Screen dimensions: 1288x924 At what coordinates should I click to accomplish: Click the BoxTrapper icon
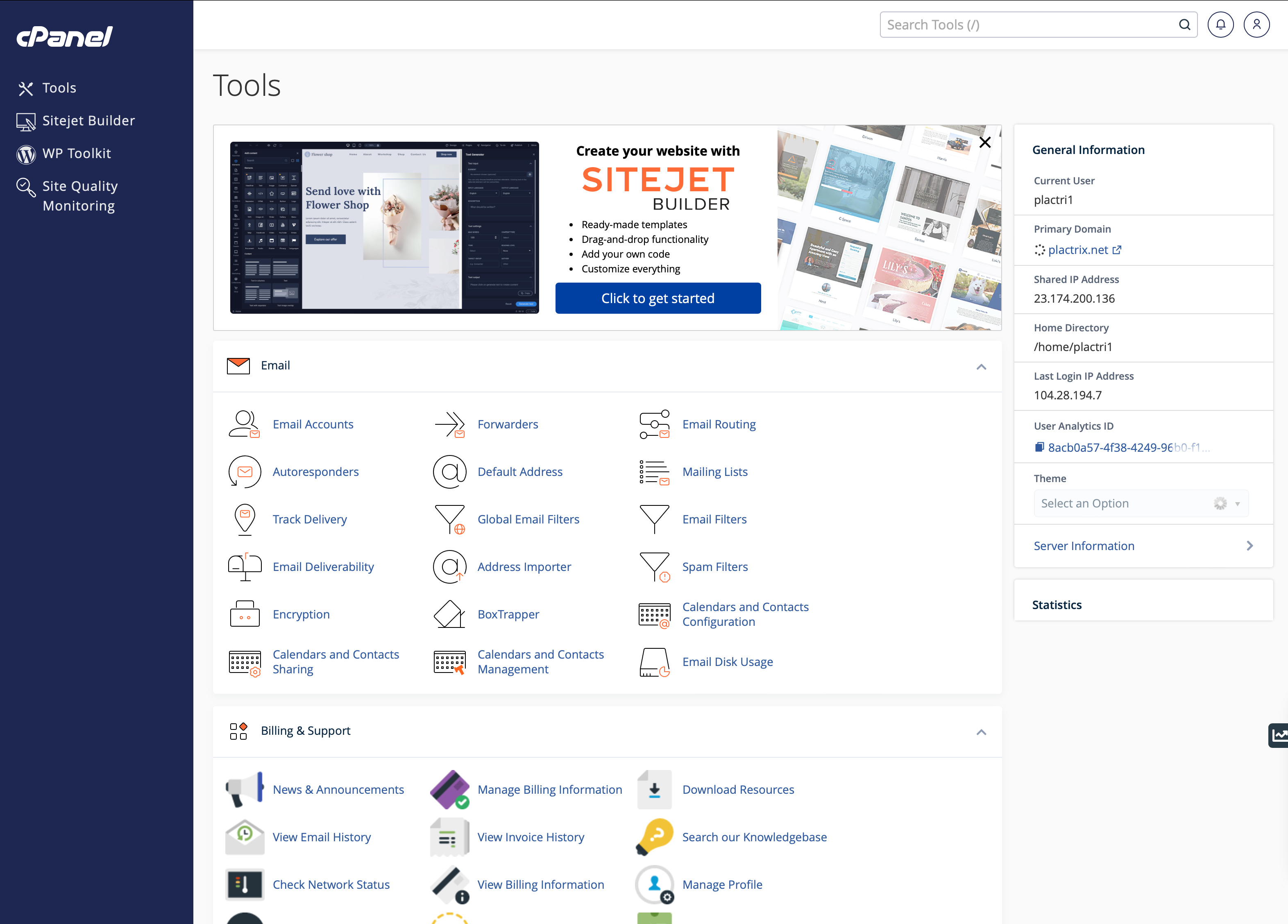pos(449,614)
